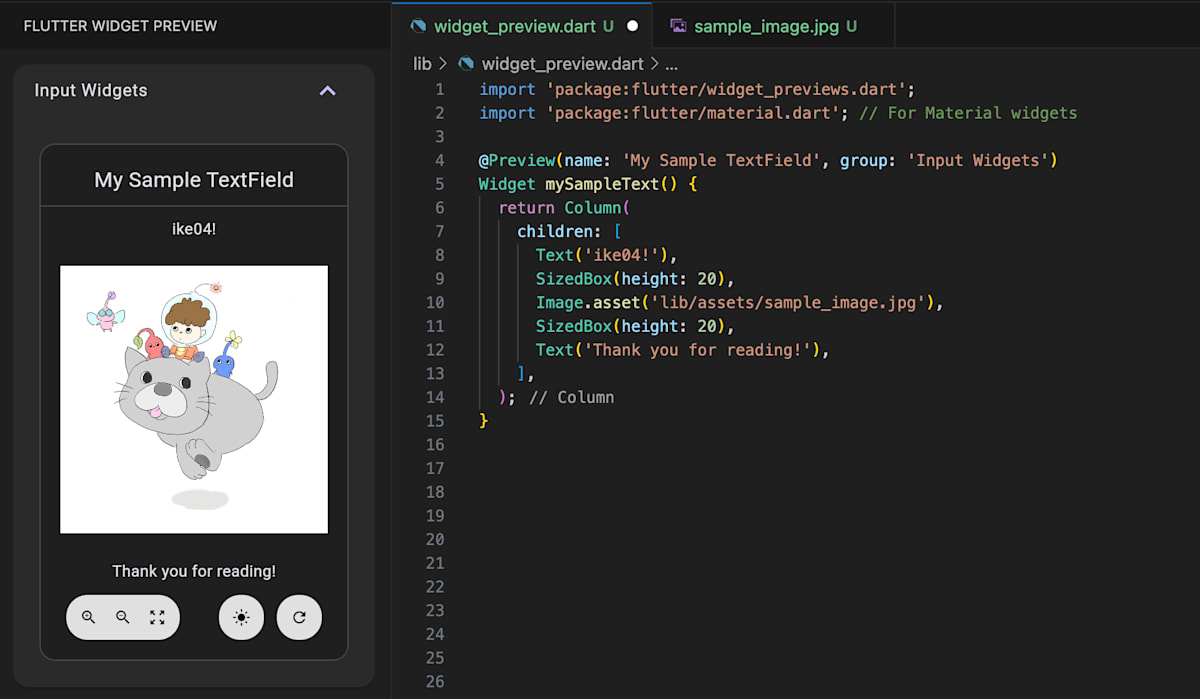Click the 'ike04!' text in preview

(x=194, y=229)
